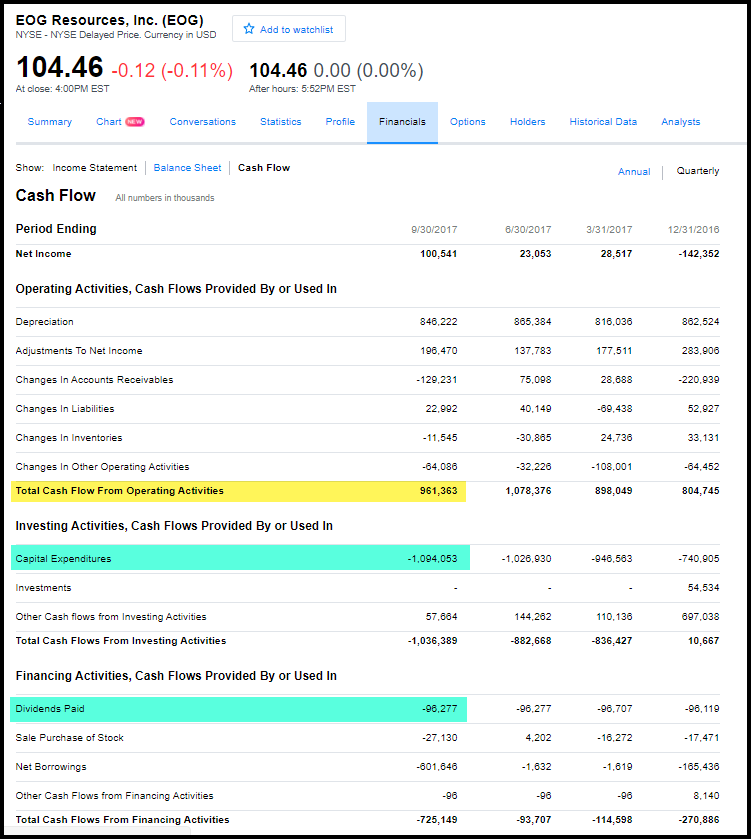Click Inventories value -30,865

pos(533,437)
